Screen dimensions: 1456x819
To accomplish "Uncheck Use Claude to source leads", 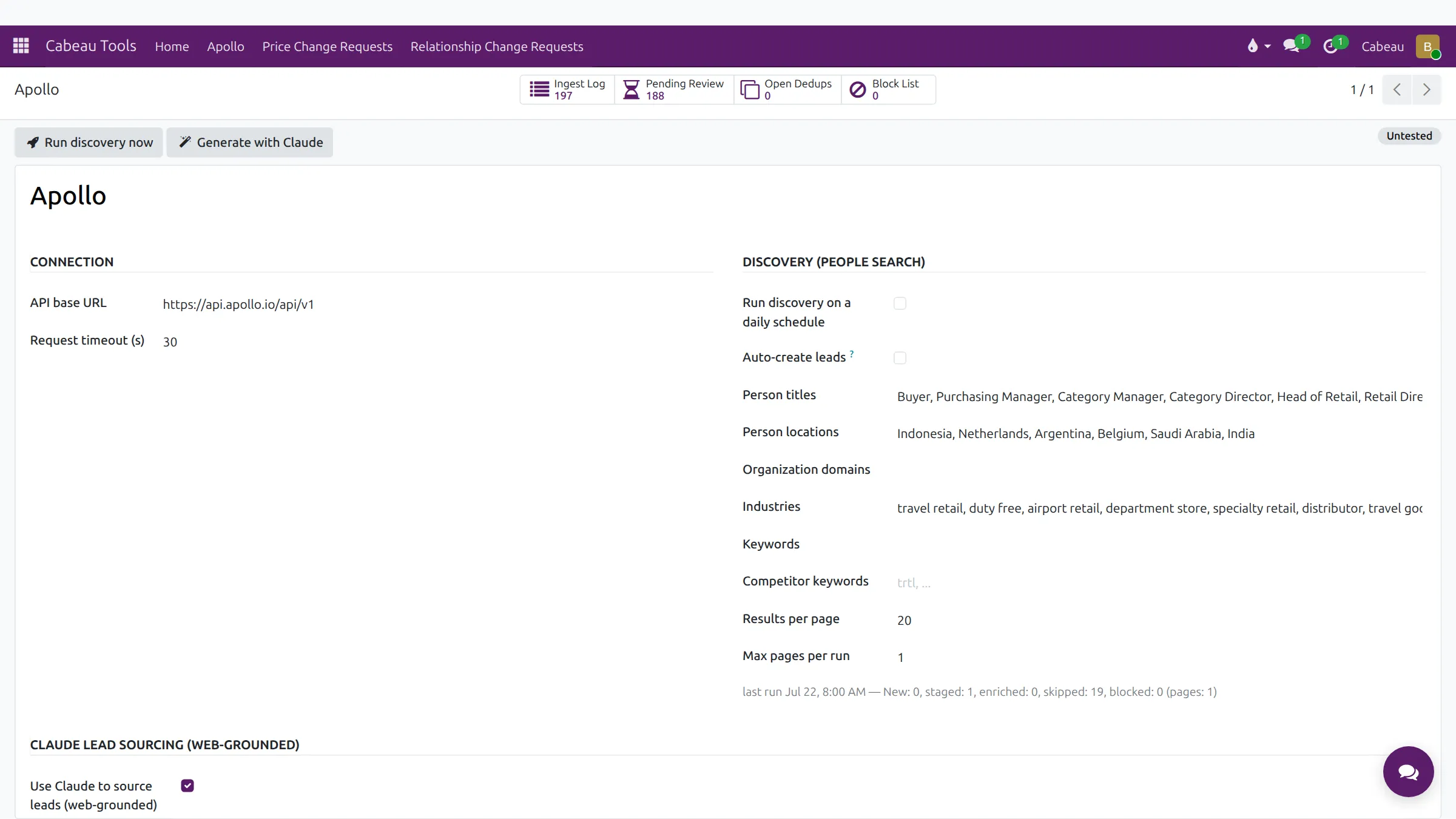I will click(187, 786).
